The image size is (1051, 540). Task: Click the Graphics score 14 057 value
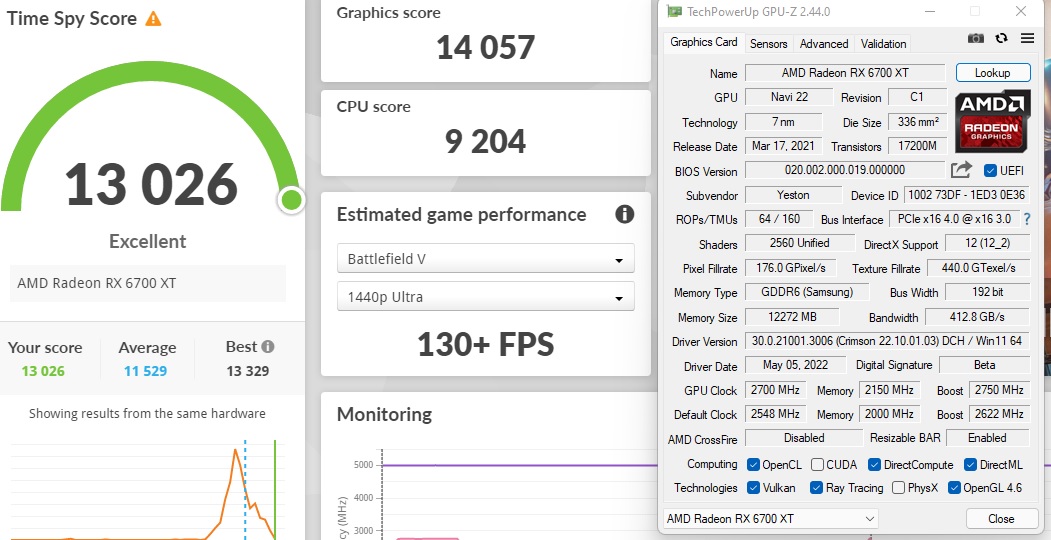[485, 48]
